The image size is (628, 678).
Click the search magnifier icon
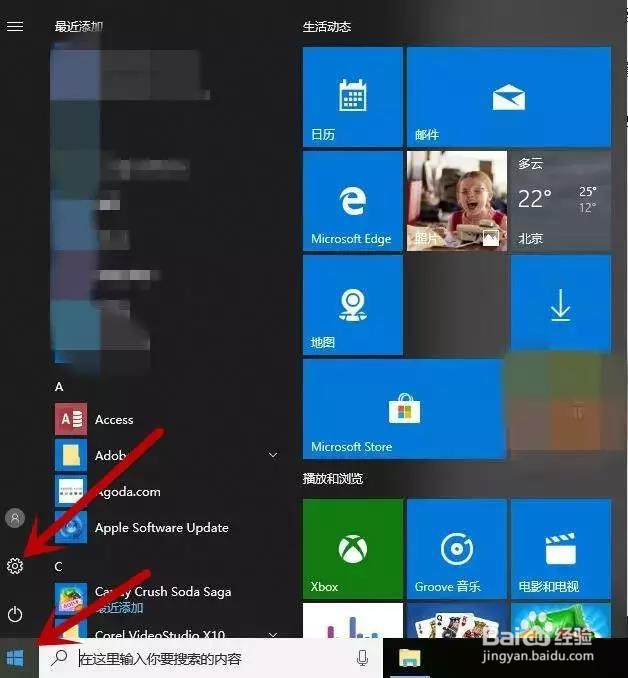pos(59,658)
